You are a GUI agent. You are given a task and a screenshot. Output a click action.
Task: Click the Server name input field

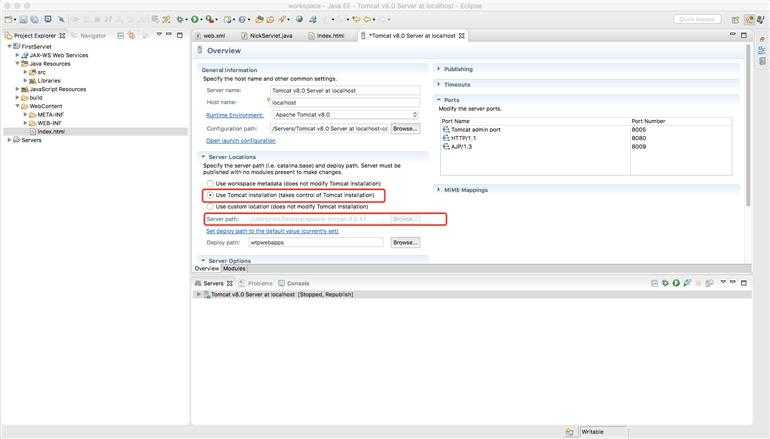point(345,91)
